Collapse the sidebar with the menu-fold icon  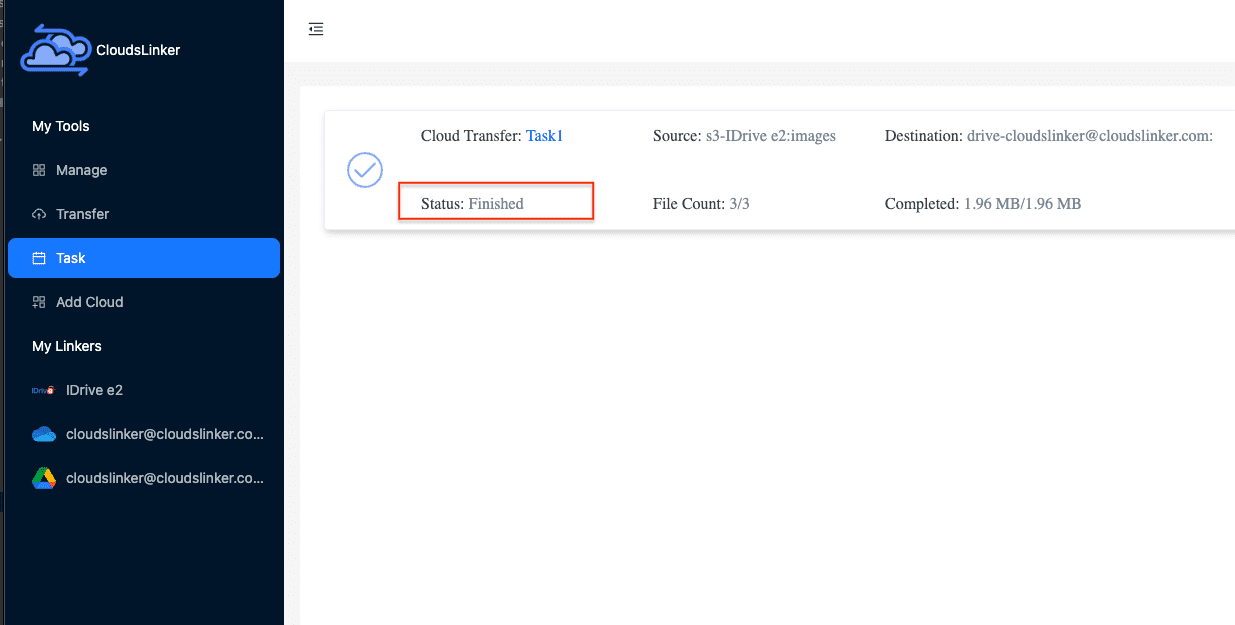316,29
